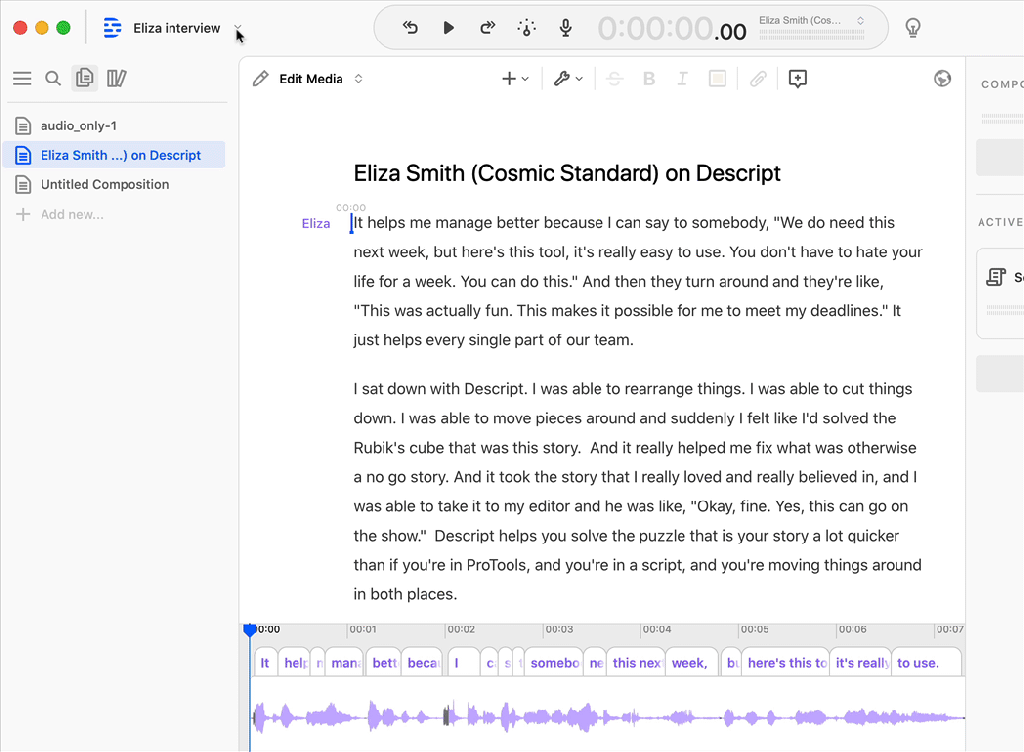Toggle strikethrough formatting
Screen dimensions: 1024x752
(615, 79)
